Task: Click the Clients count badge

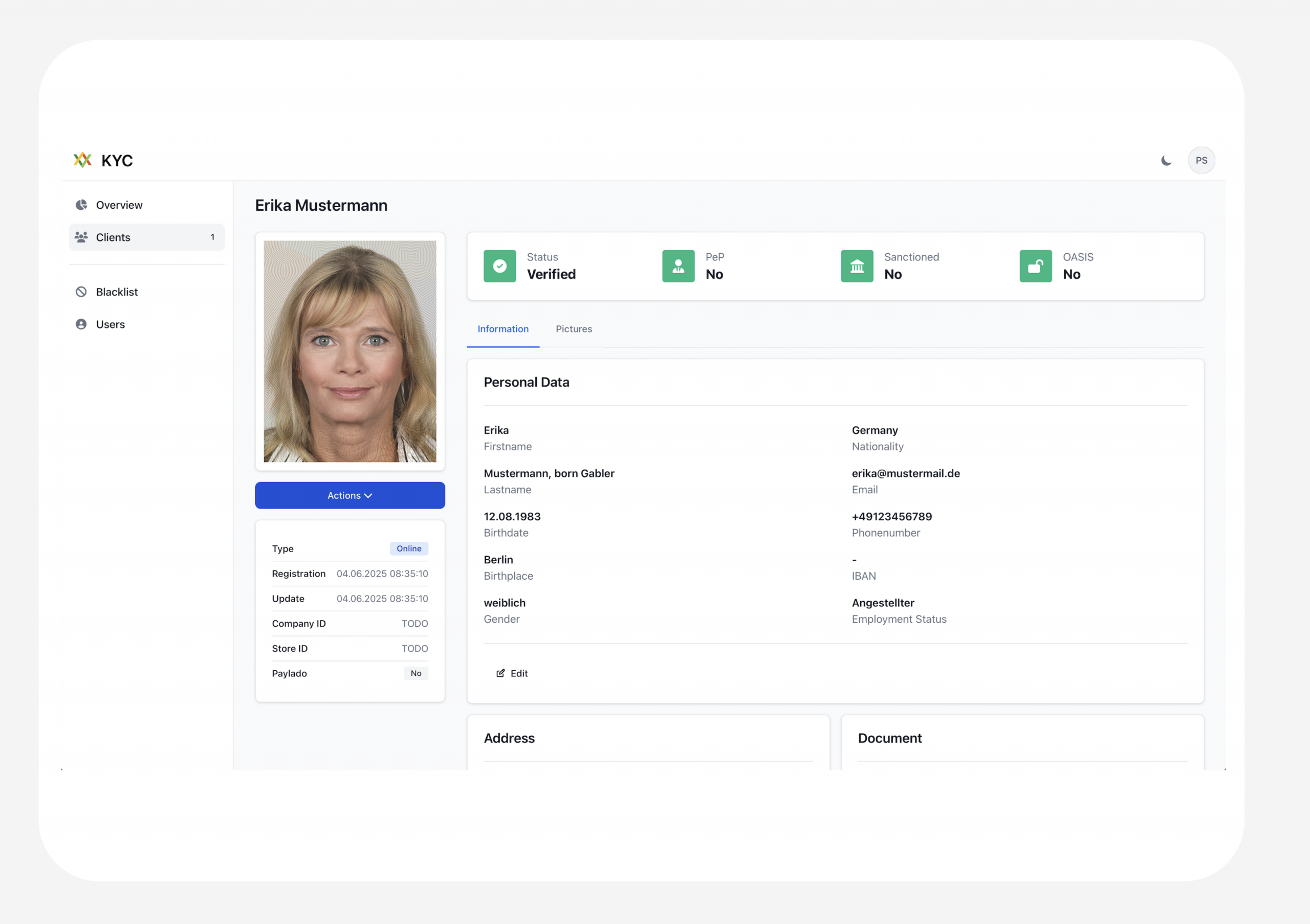Action: pos(213,237)
